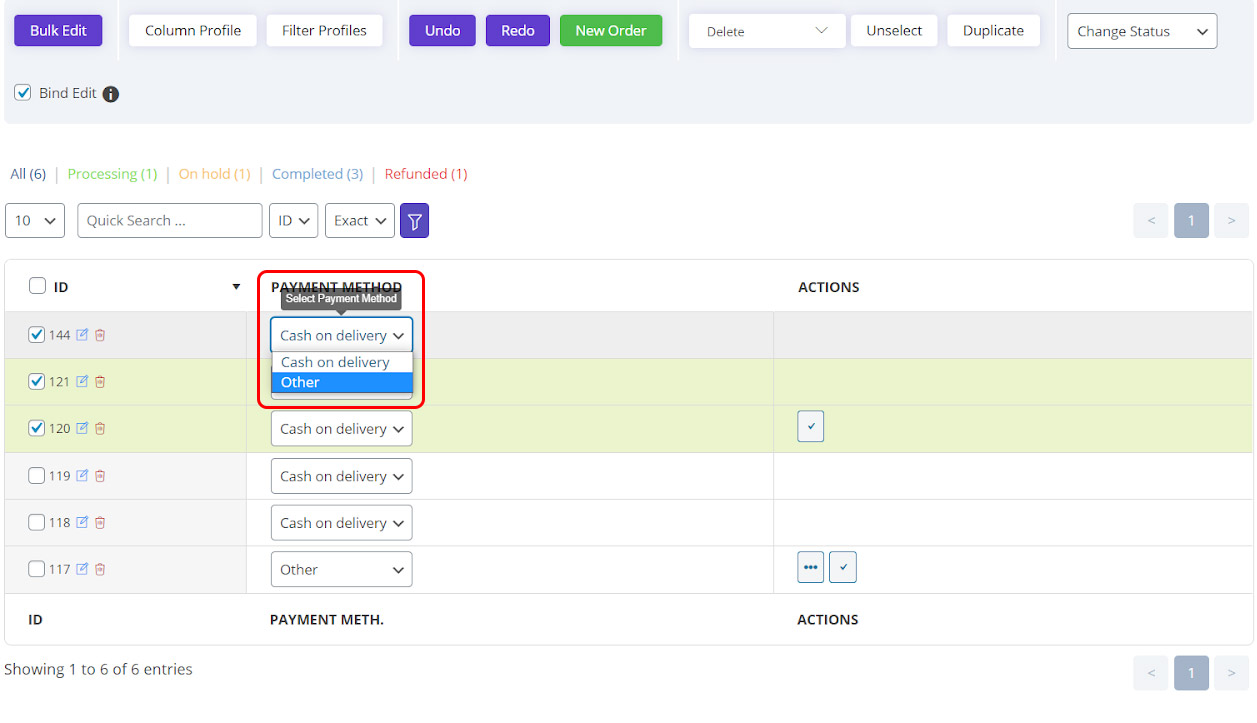The height and width of the screenshot is (723, 1257).
Task: View the Processing orders filter
Action: tap(112, 173)
